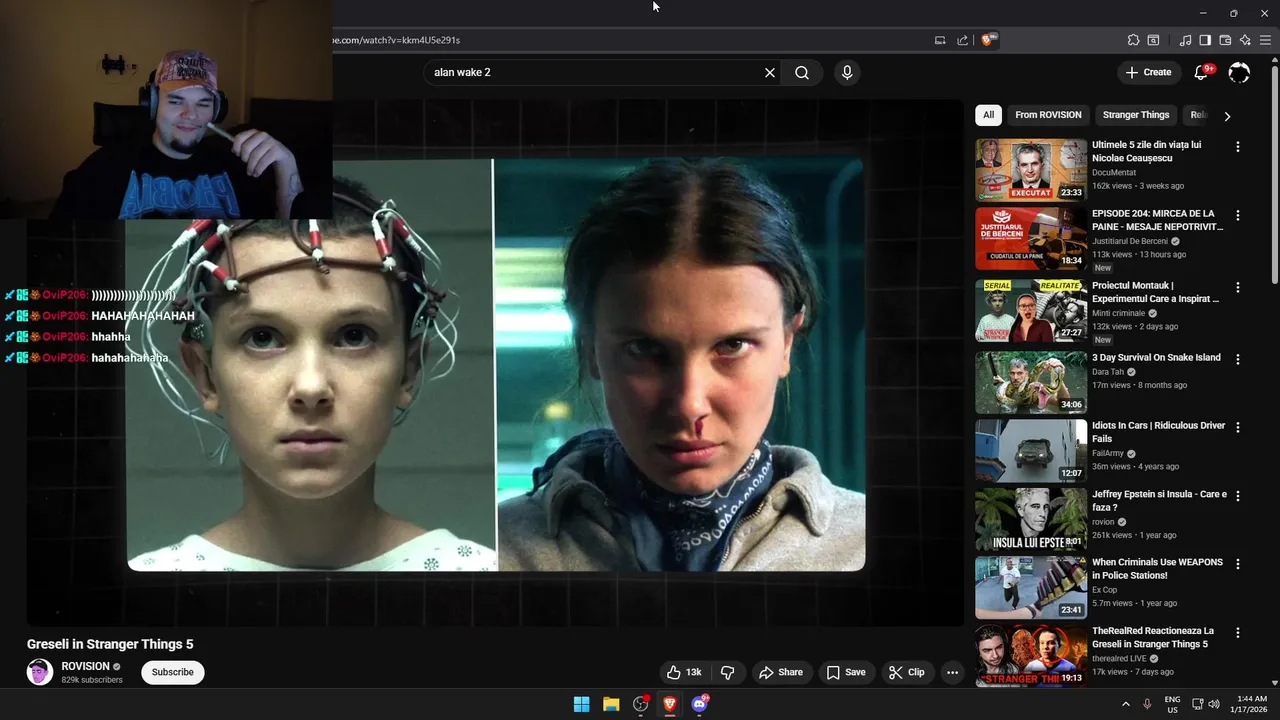Click the magnifier search button
This screenshot has height=720, width=1280.
click(x=802, y=72)
